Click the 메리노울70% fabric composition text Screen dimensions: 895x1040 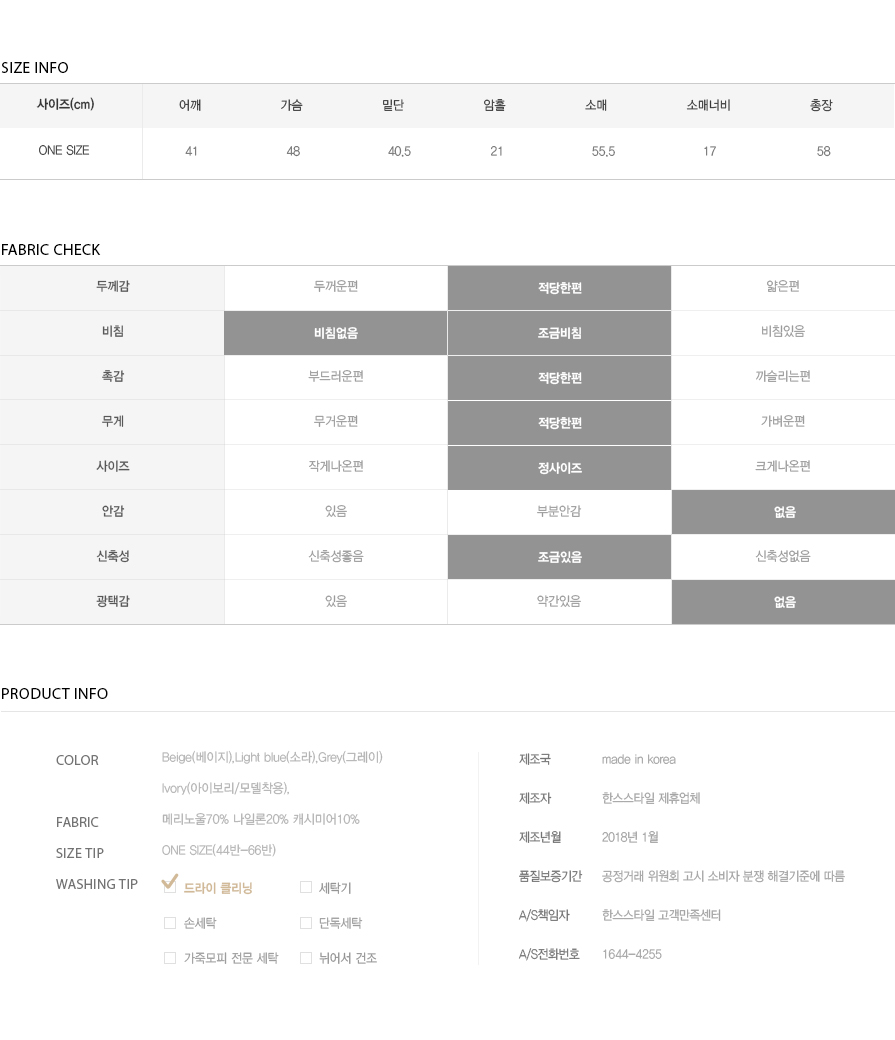click(x=261, y=820)
